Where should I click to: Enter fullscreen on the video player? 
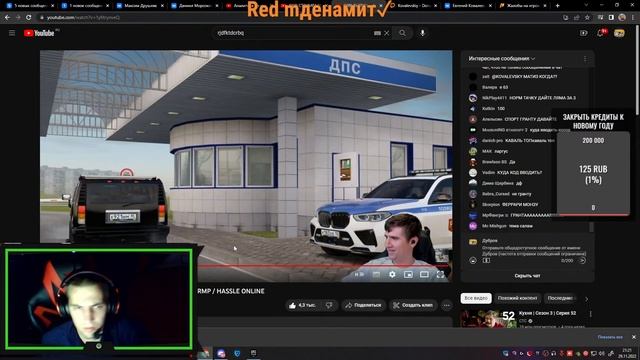click(440, 274)
